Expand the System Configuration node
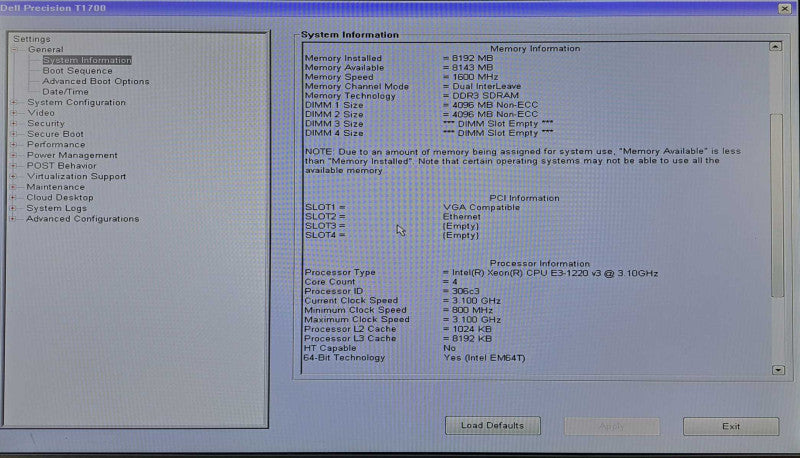Viewport: 800px width, 458px height. point(14,103)
